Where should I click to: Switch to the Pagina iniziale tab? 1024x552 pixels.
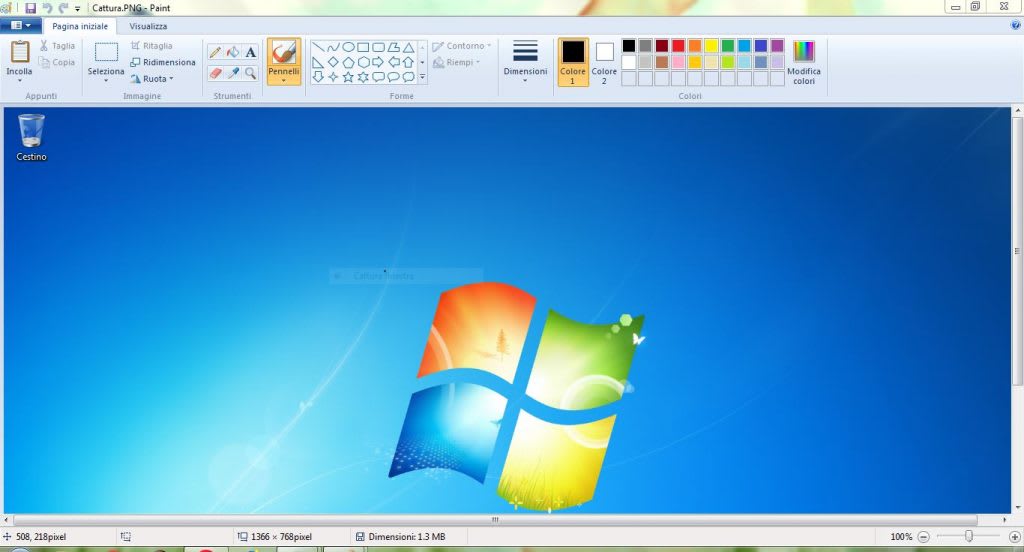click(80, 26)
